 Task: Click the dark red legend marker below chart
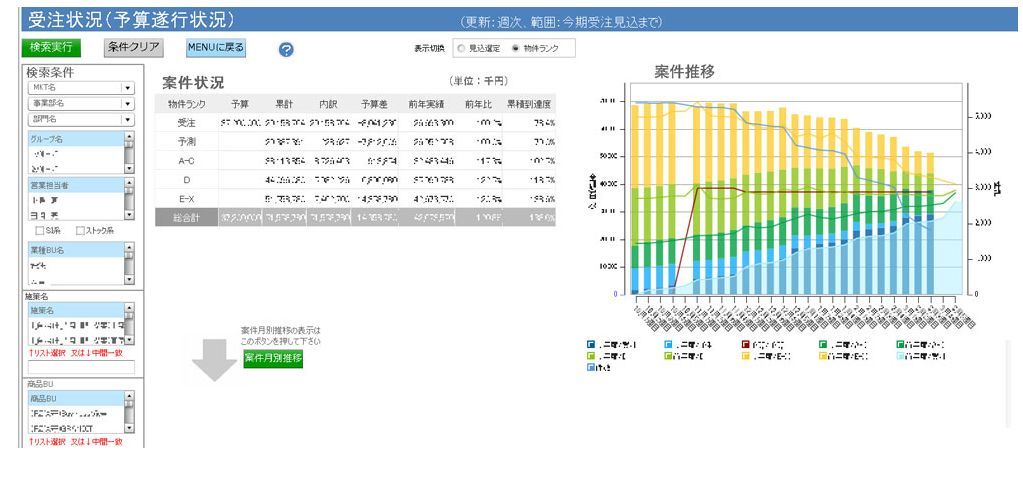click(745, 344)
